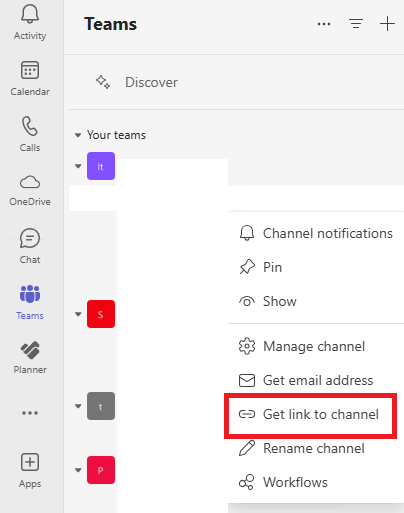Open the Discover teams link
Screen dimensions: 404x513
151,82
